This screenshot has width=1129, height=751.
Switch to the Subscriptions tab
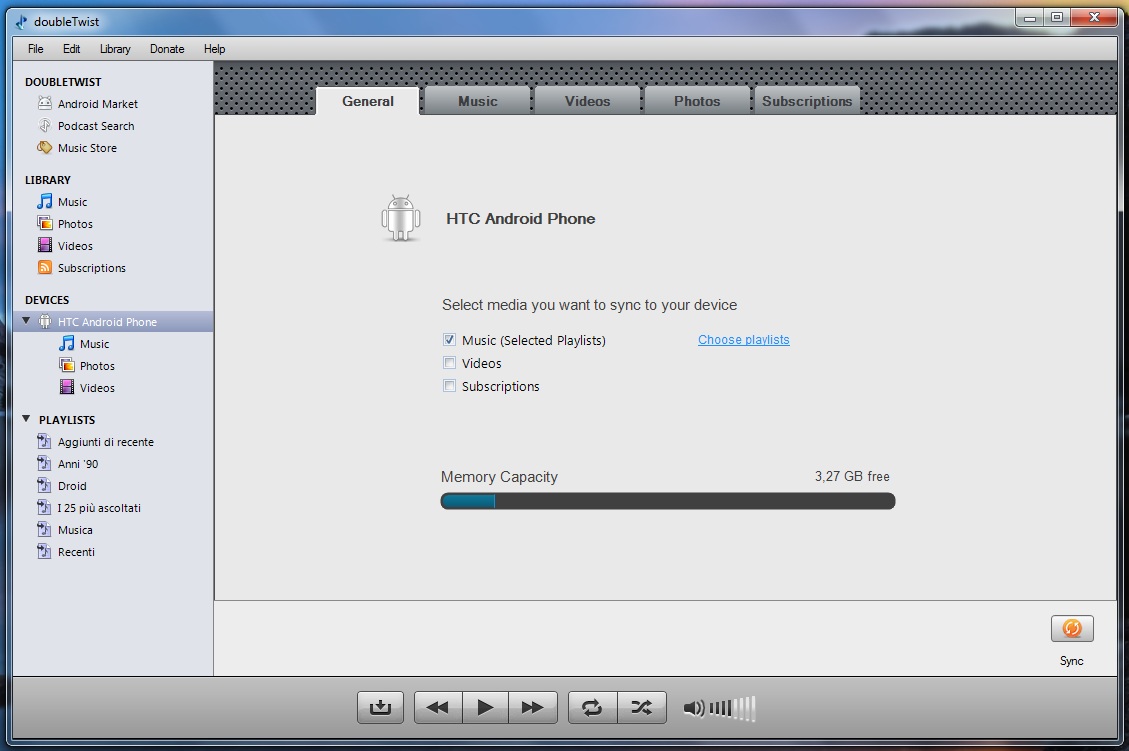(807, 101)
